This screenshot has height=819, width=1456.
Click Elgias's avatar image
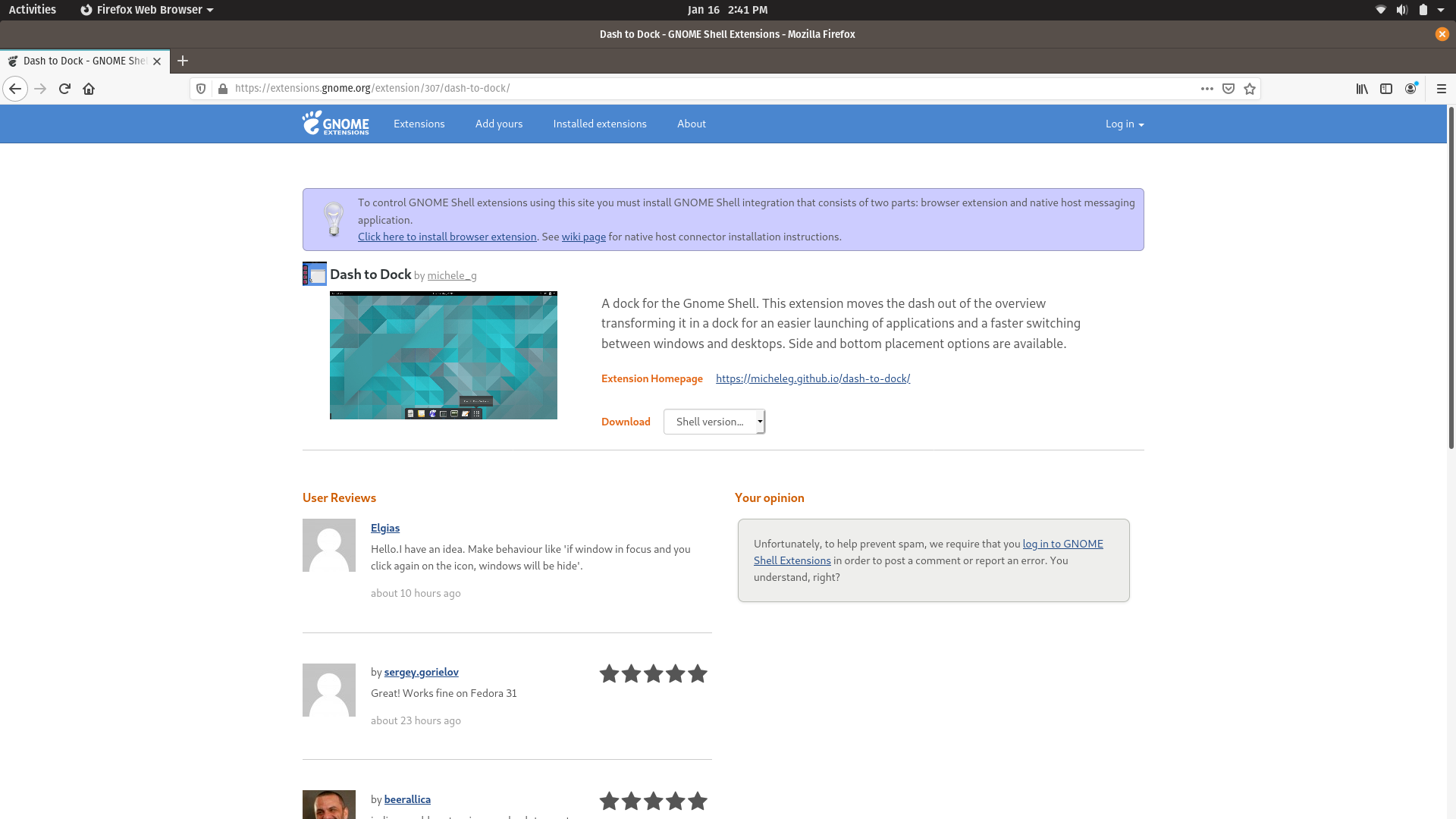pos(329,545)
